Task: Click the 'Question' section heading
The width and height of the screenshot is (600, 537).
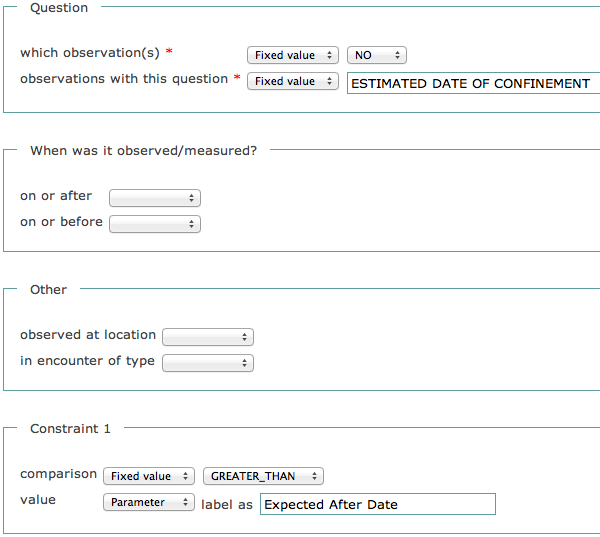Action: click(x=59, y=8)
